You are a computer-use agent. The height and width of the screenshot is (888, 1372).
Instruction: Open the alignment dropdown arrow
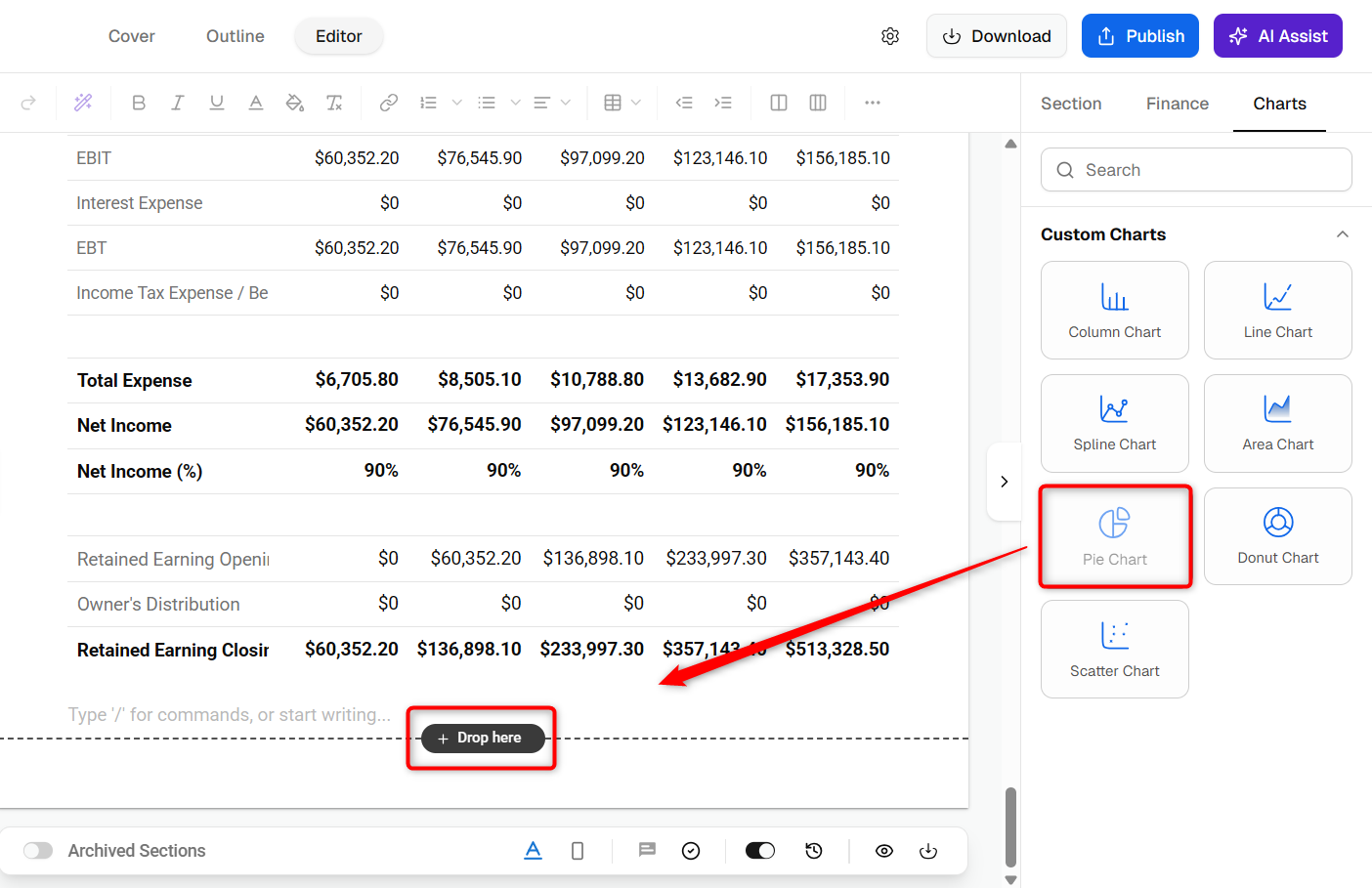click(x=566, y=103)
